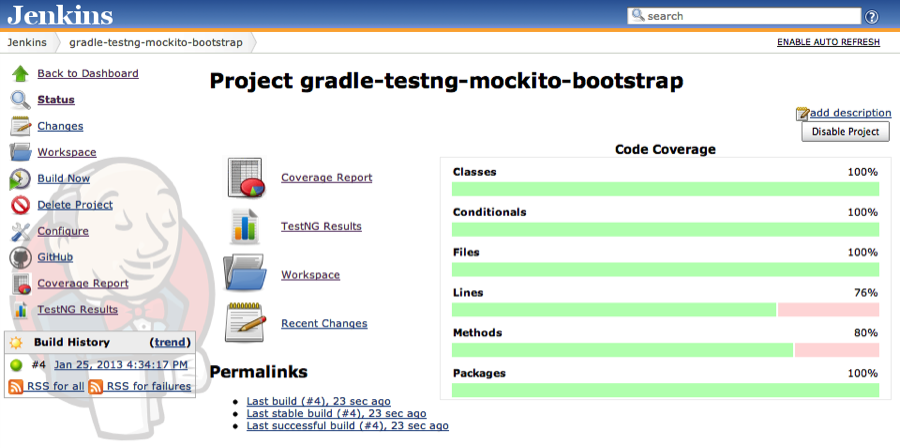Click the #4 build number text

[x=38, y=365]
